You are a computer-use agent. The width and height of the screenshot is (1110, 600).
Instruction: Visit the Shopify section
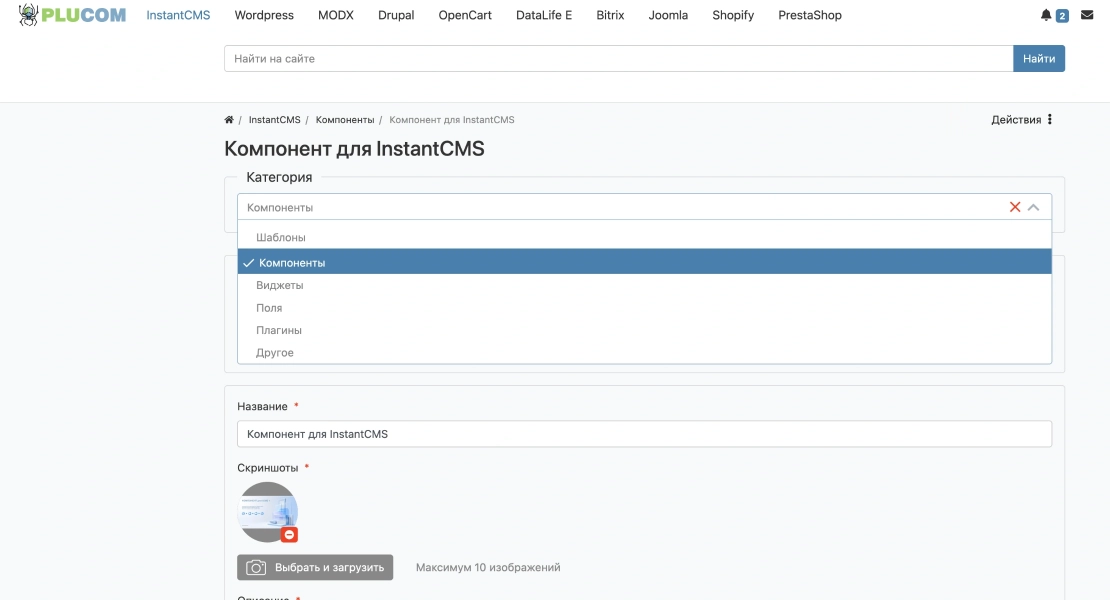[x=733, y=15]
